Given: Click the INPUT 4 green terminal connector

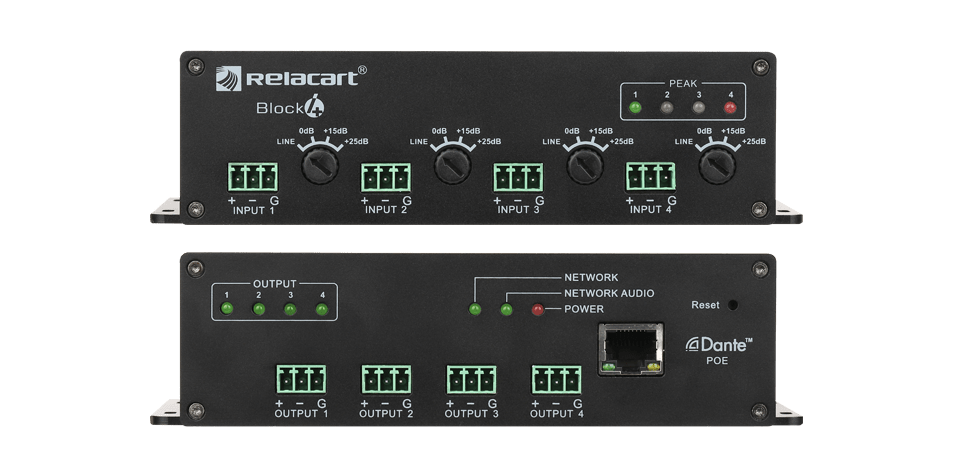Looking at the screenshot, I should (x=651, y=177).
